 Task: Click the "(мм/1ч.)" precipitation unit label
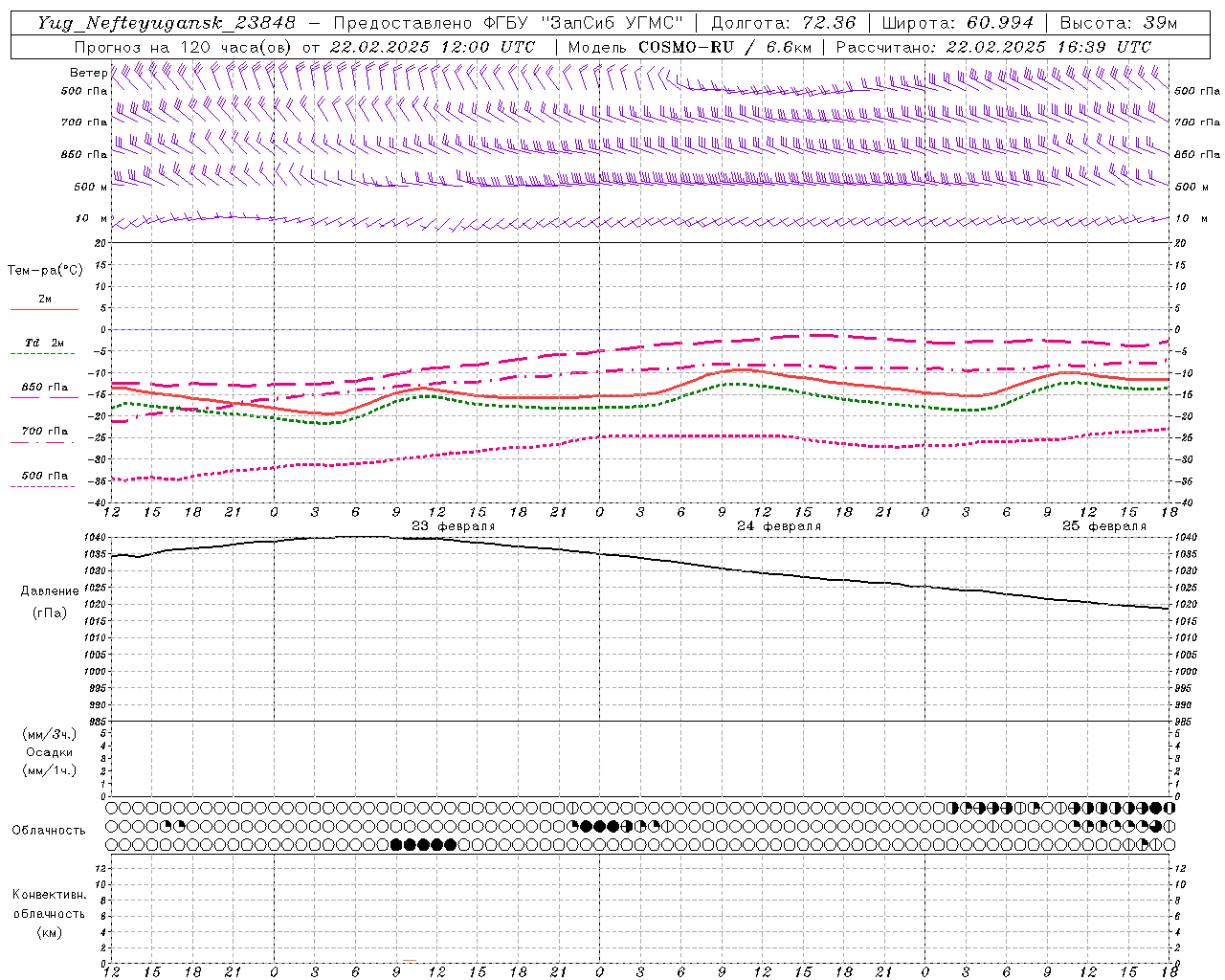[50, 770]
